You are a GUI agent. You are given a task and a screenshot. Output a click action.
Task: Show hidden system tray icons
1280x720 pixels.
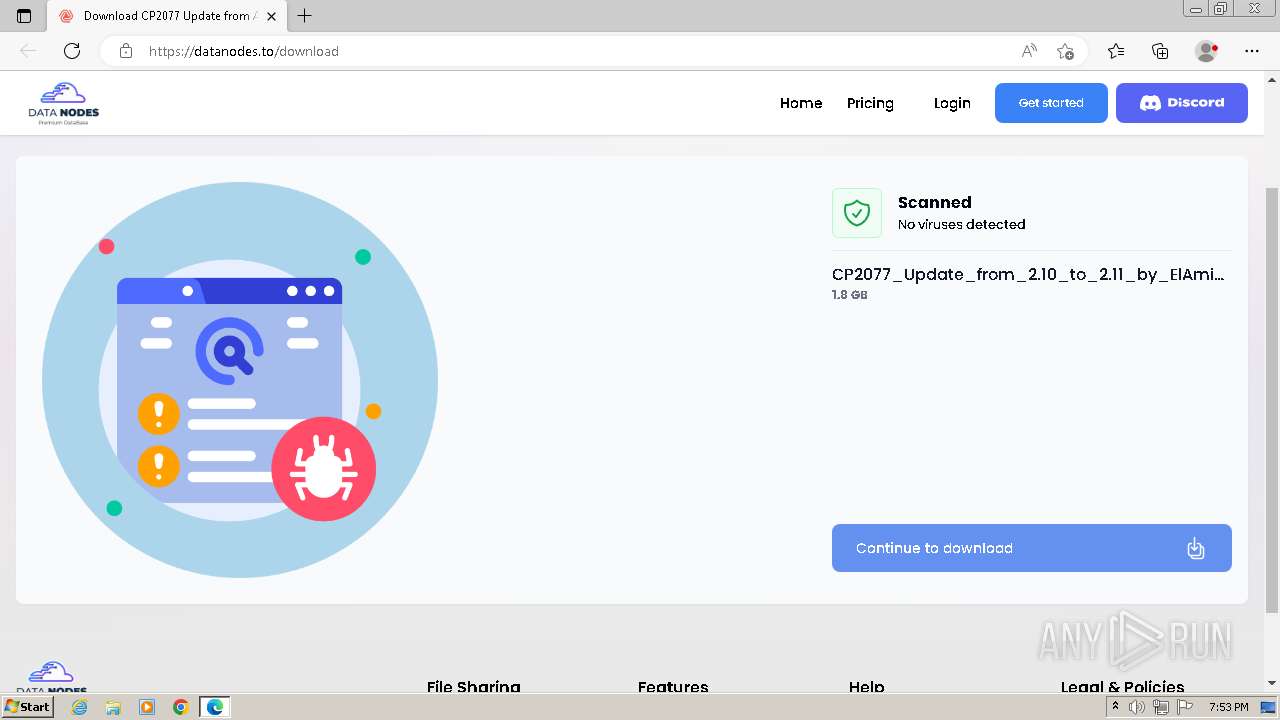click(x=1115, y=707)
